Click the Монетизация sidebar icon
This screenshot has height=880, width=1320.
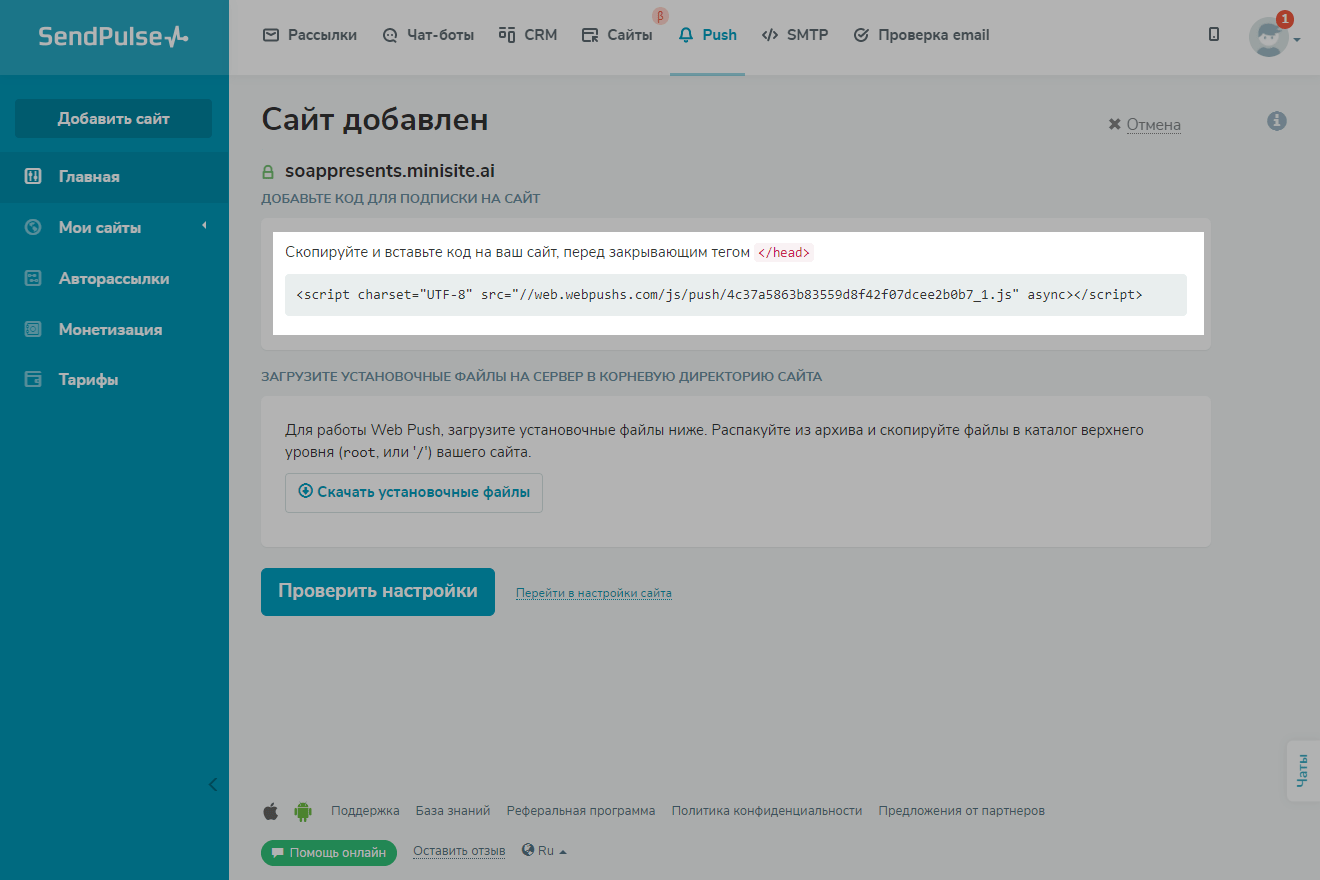[33, 329]
